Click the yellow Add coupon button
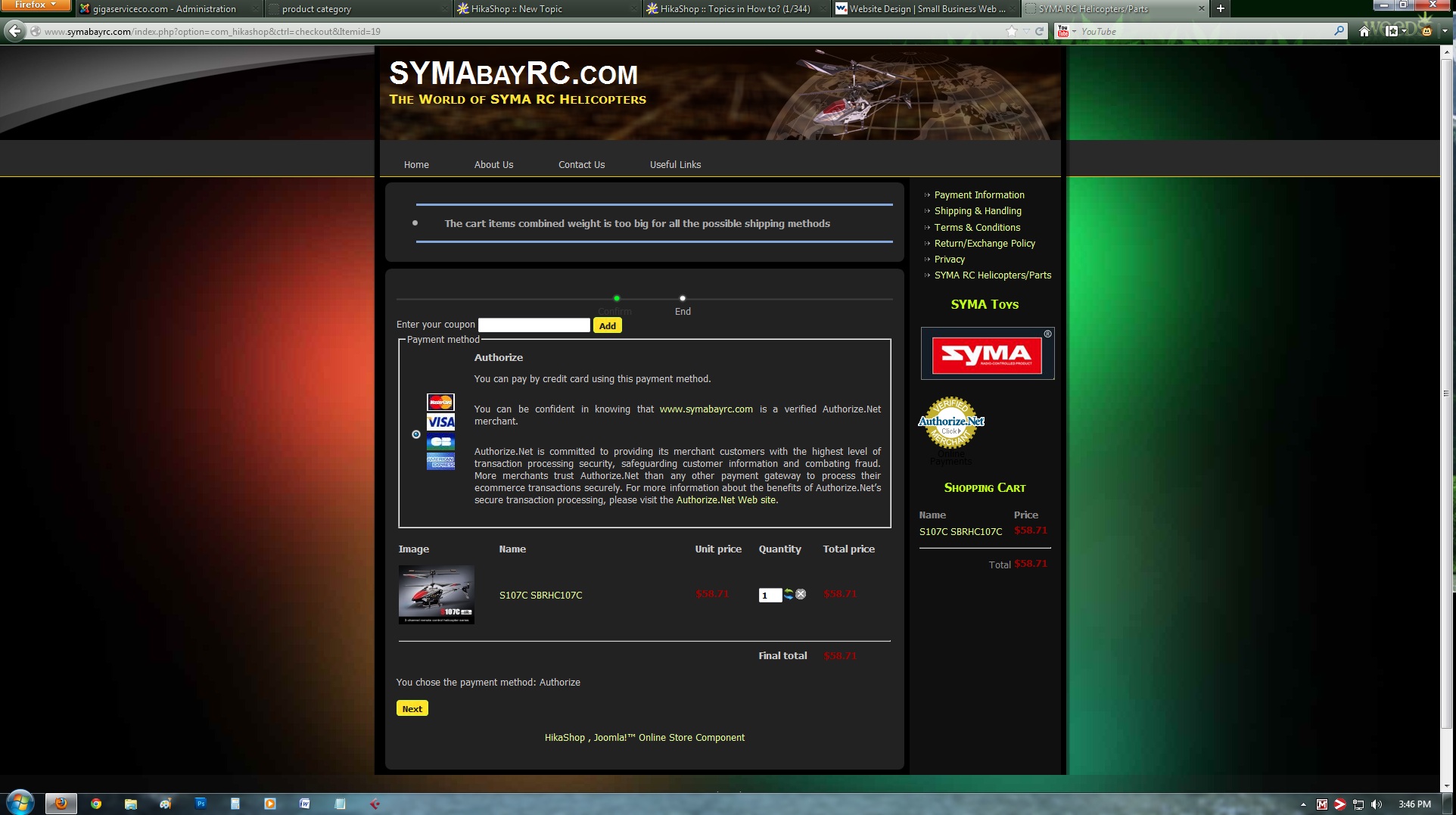The image size is (1456, 815). (x=607, y=325)
